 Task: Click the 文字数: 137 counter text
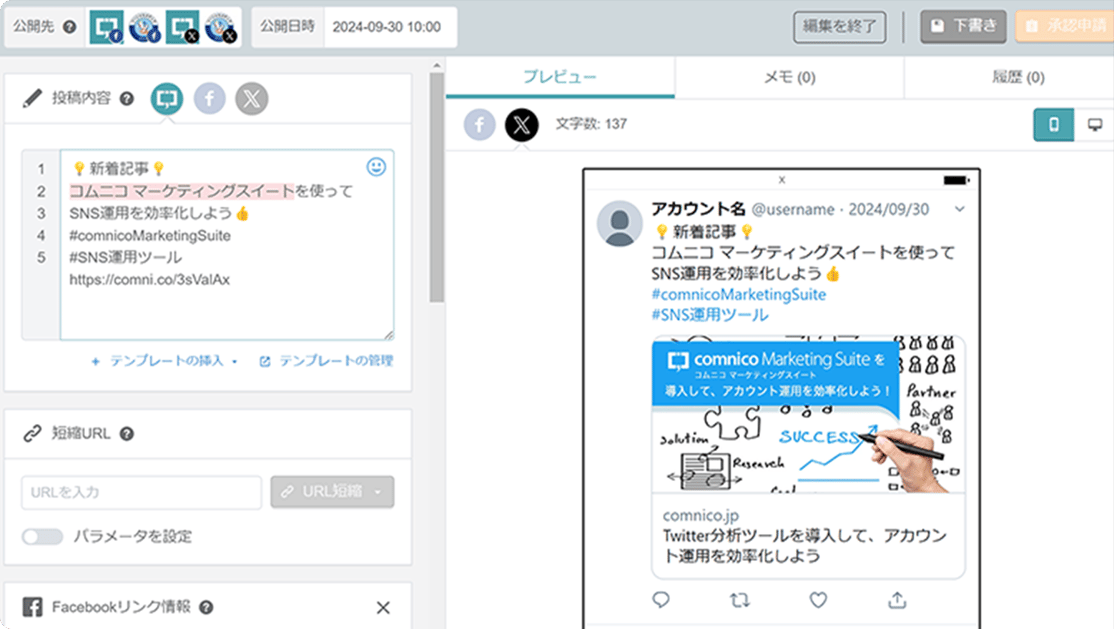tap(591, 124)
